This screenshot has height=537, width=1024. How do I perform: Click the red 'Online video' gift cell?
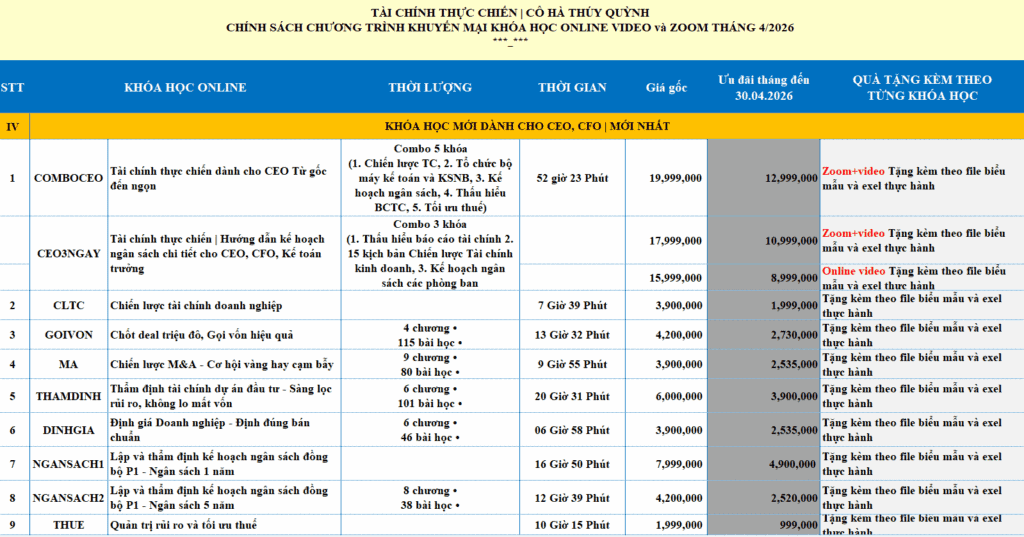pyautogui.click(x=921, y=277)
